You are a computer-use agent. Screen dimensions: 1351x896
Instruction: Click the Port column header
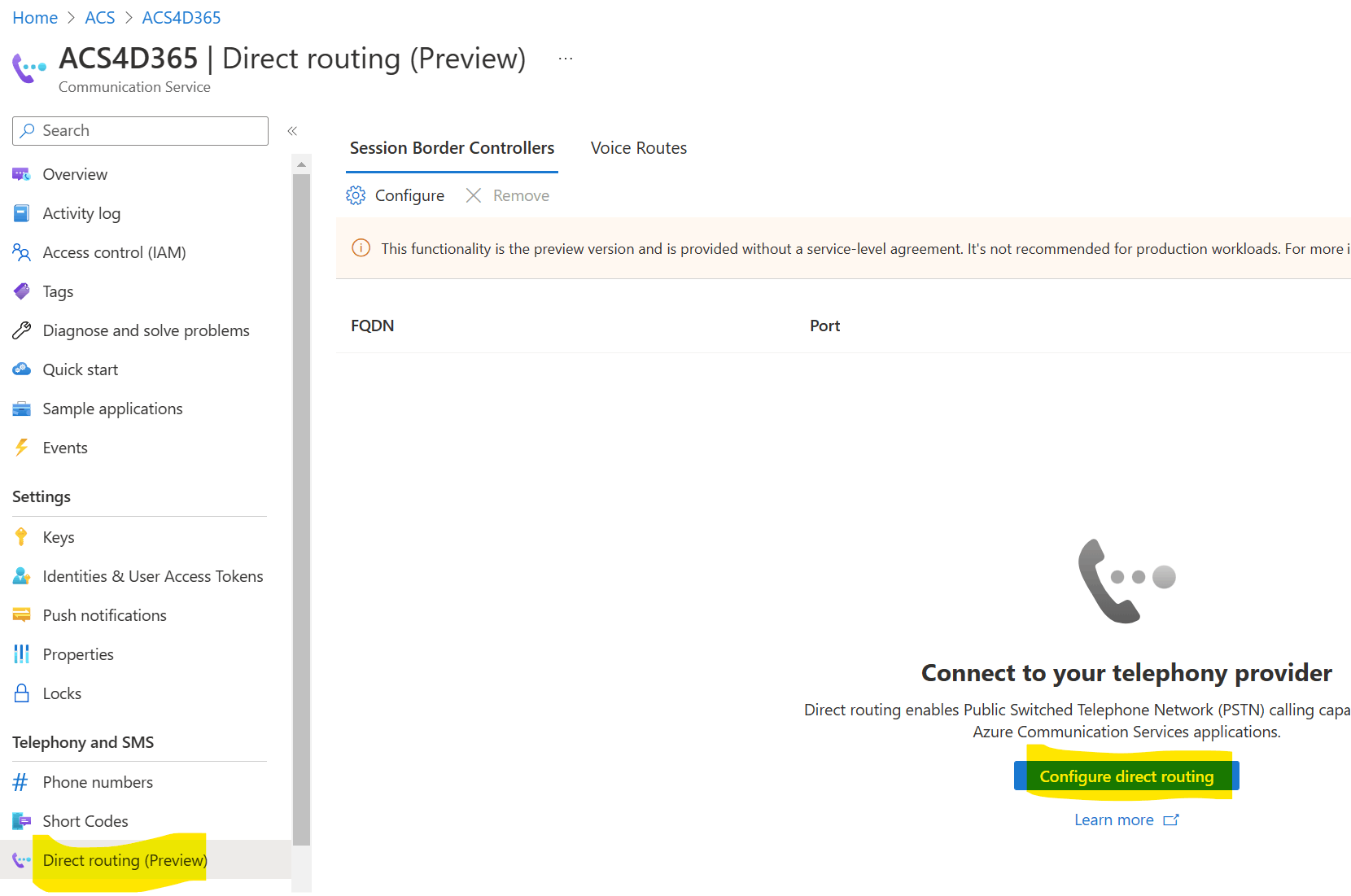point(824,326)
